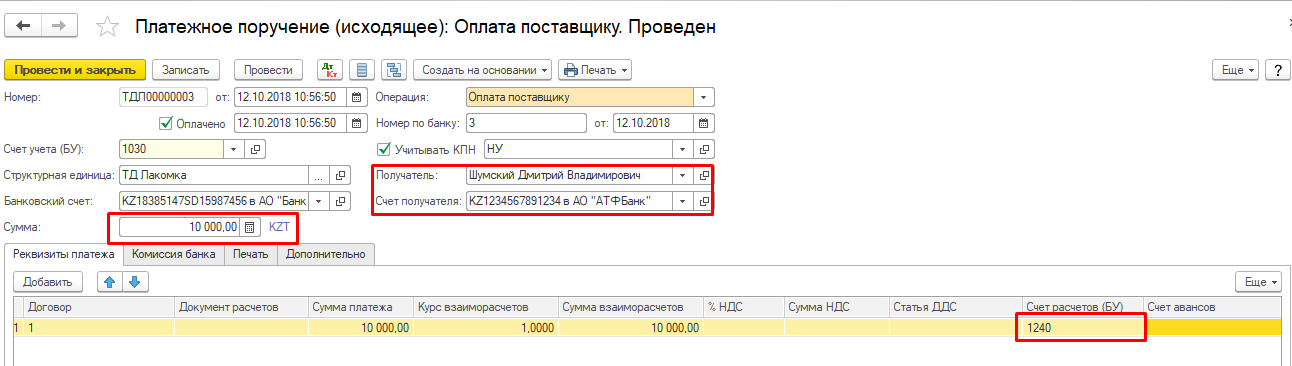The height and width of the screenshot is (366, 1292).
Task: Open the calculator for the Сумма field
Action: 250,227
